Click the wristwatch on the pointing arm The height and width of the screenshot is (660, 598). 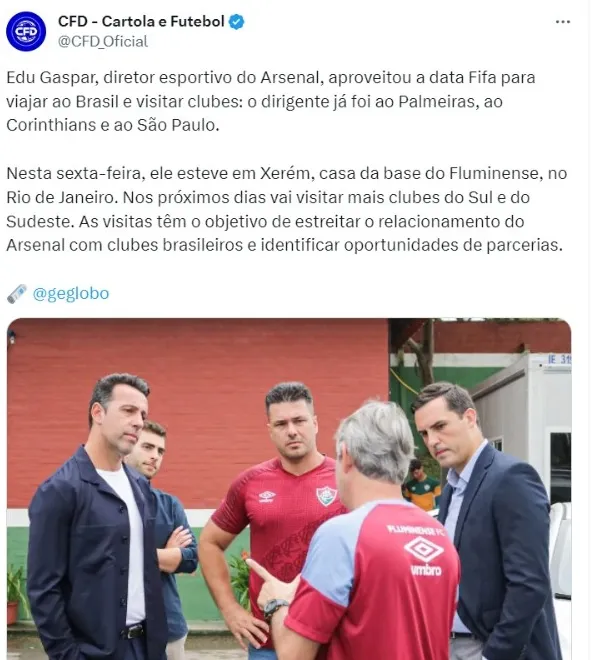point(275,609)
